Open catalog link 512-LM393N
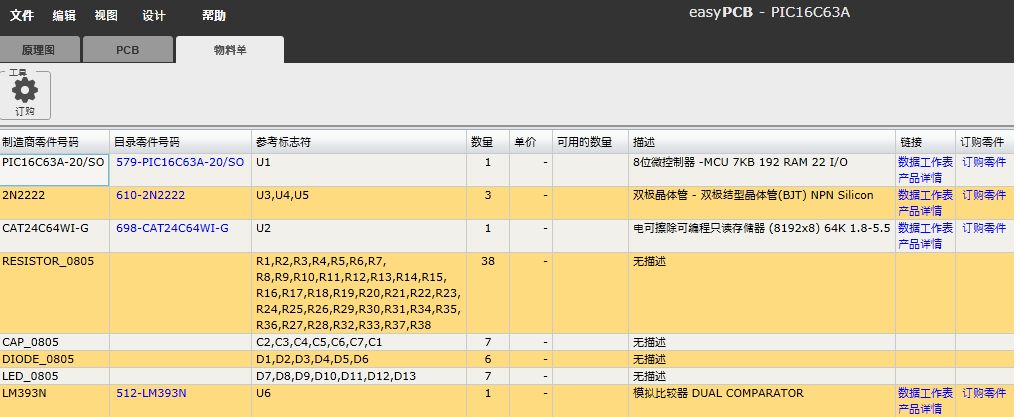 coord(151,393)
